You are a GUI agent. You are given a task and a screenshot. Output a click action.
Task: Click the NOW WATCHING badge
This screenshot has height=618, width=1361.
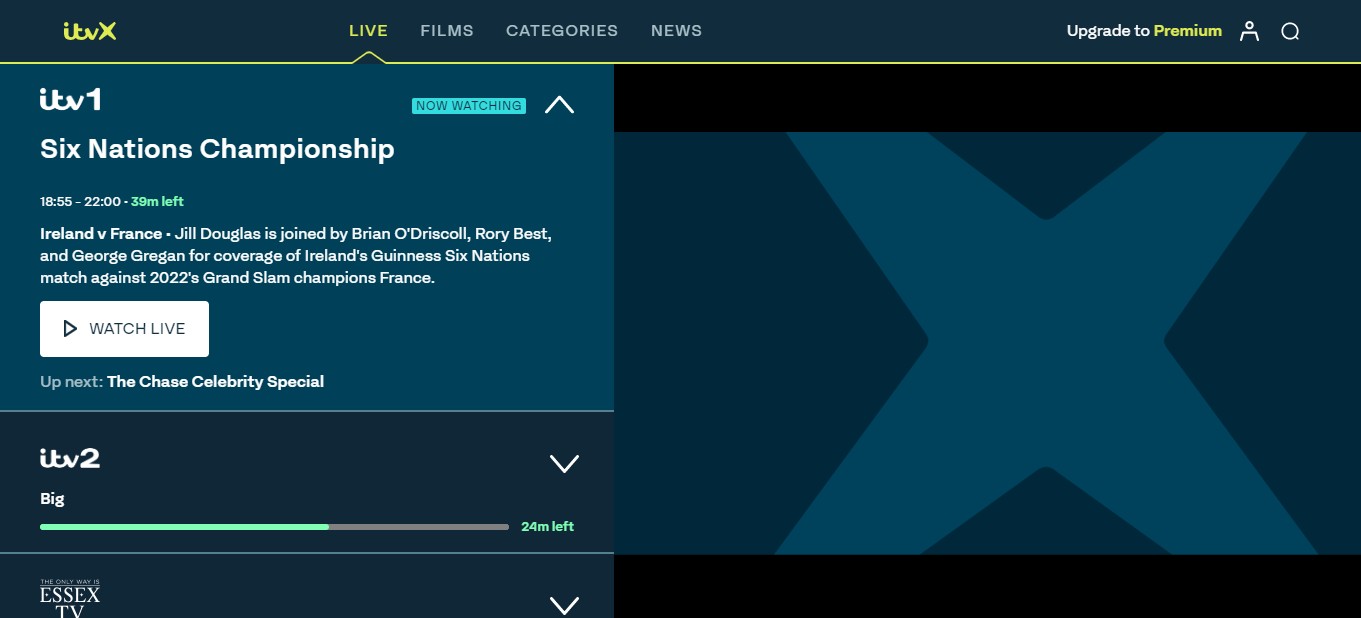(469, 105)
